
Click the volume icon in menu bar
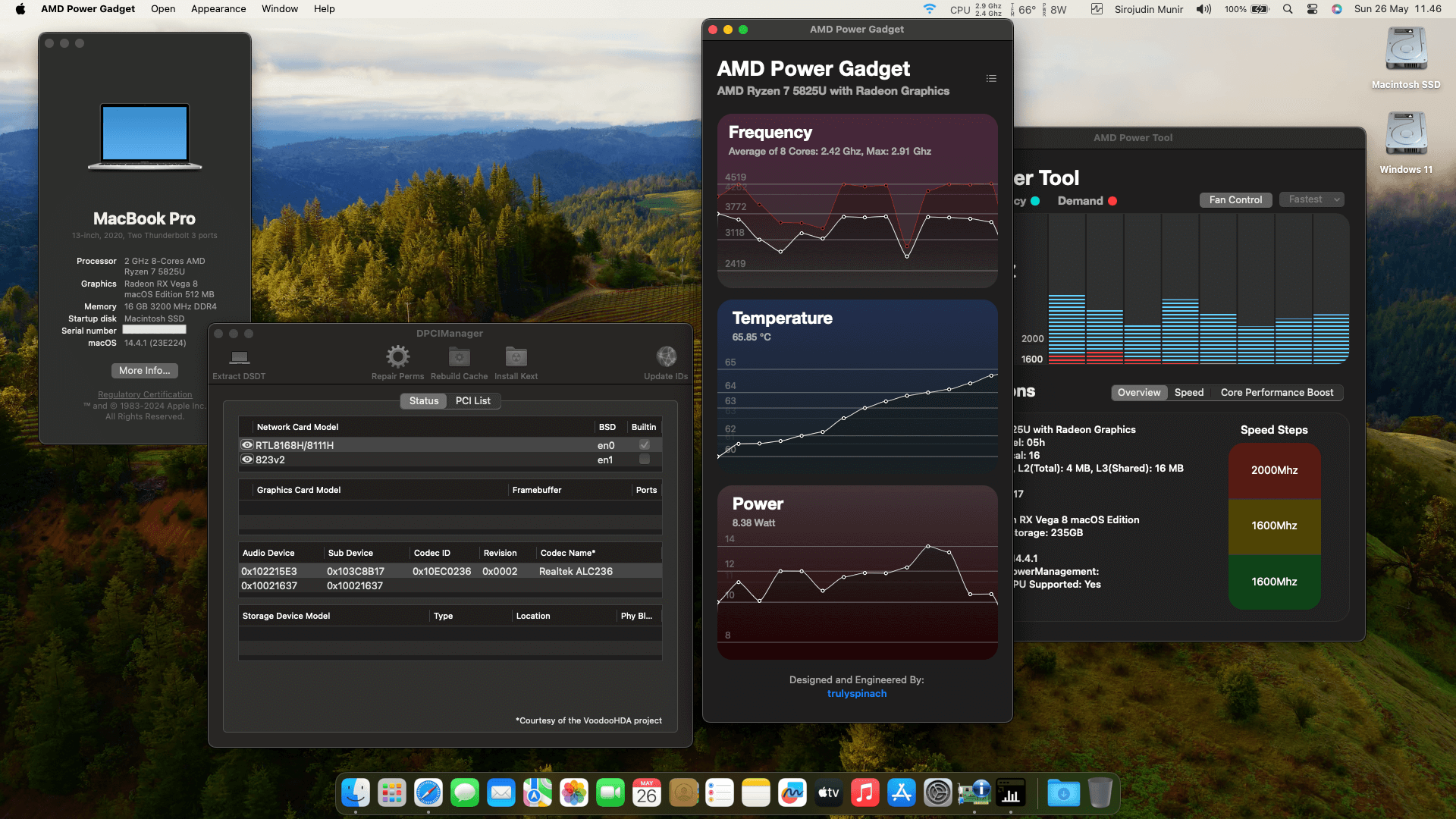tap(1203, 9)
